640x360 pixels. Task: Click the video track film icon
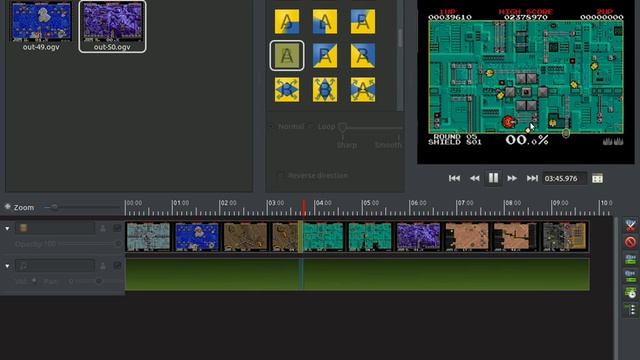pyautogui.click(x=24, y=228)
